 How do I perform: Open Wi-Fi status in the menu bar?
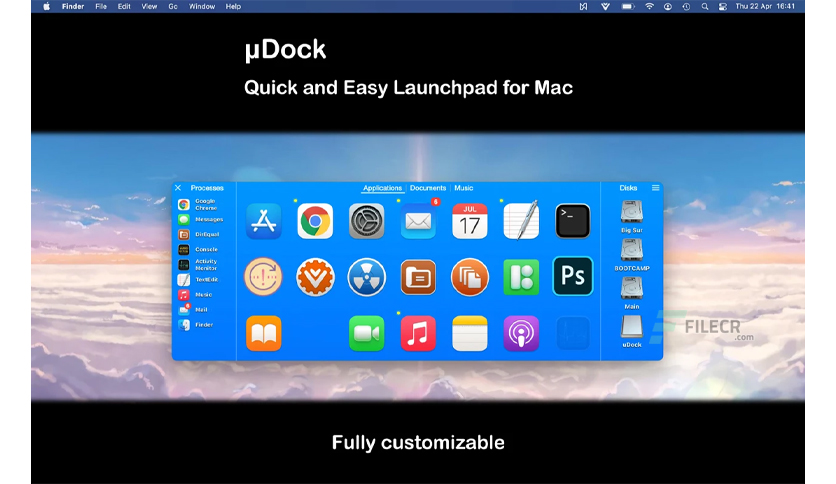coord(649,6)
